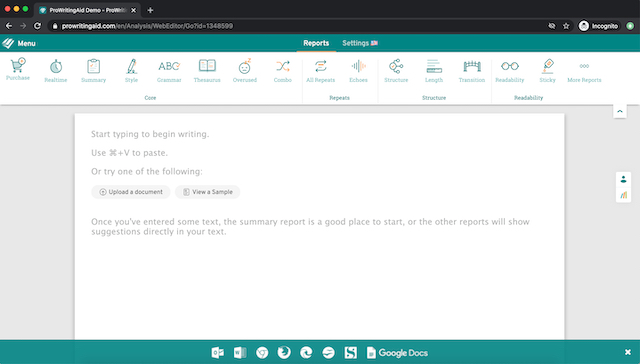Open the Readability report
The width and height of the screenshot is (640, 364).
point(510,71)
